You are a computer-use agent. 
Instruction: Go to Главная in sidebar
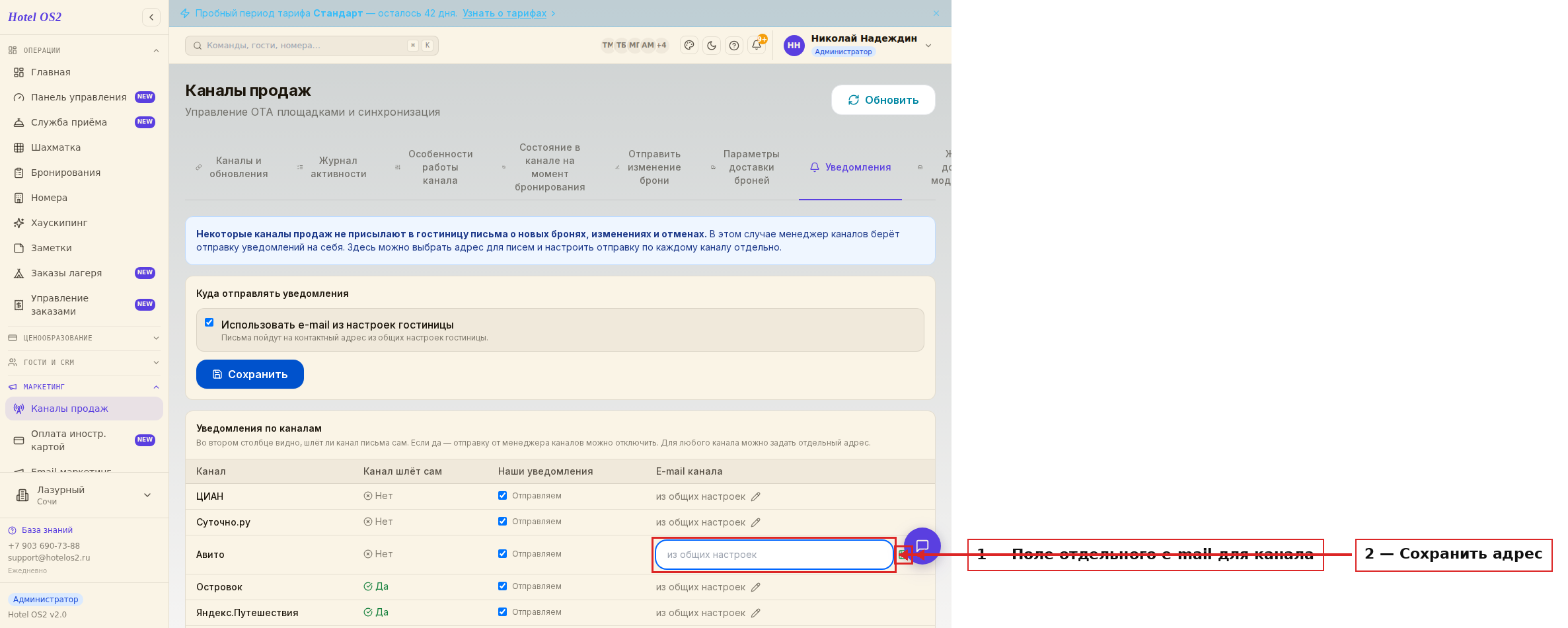(x=84, y=72)
